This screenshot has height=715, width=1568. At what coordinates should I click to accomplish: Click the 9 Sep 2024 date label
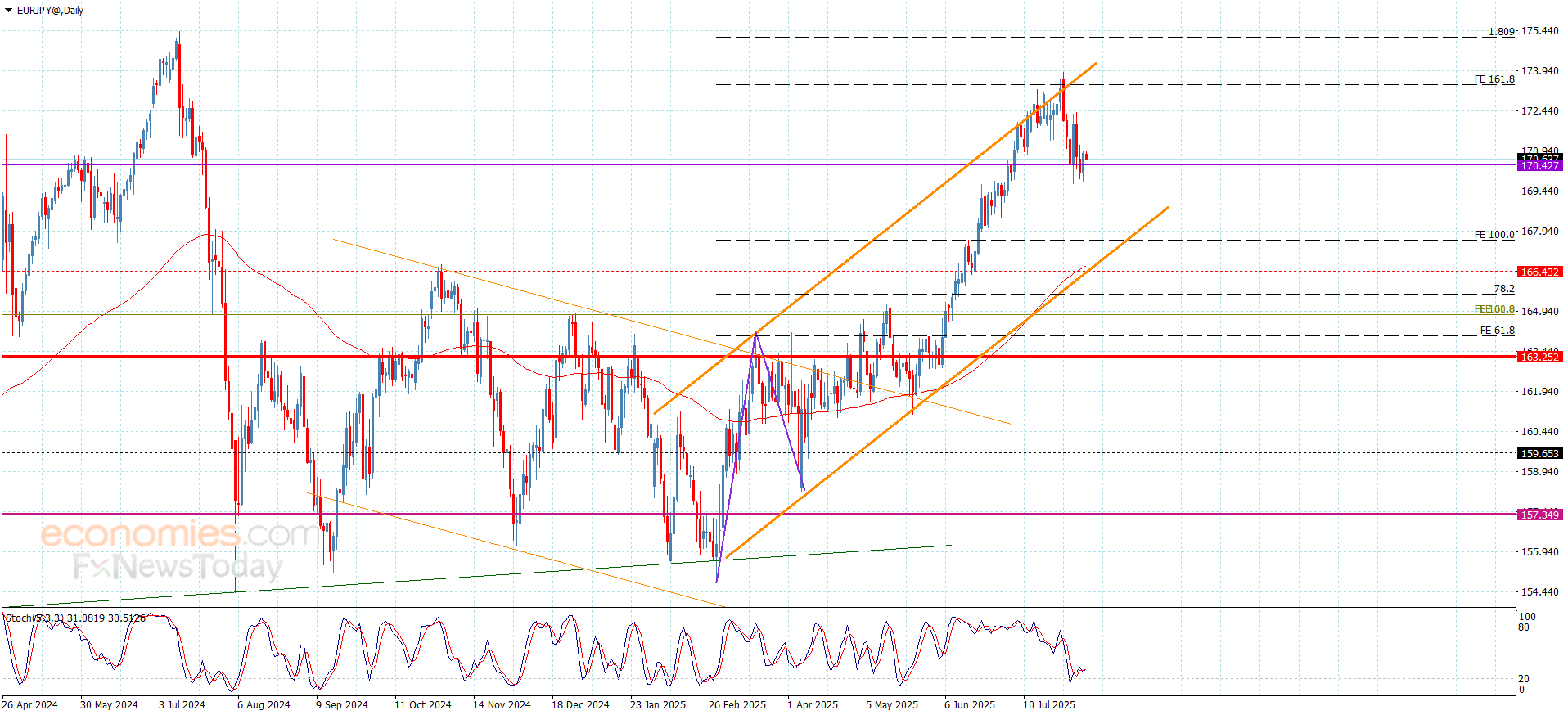tap(342, 705)
